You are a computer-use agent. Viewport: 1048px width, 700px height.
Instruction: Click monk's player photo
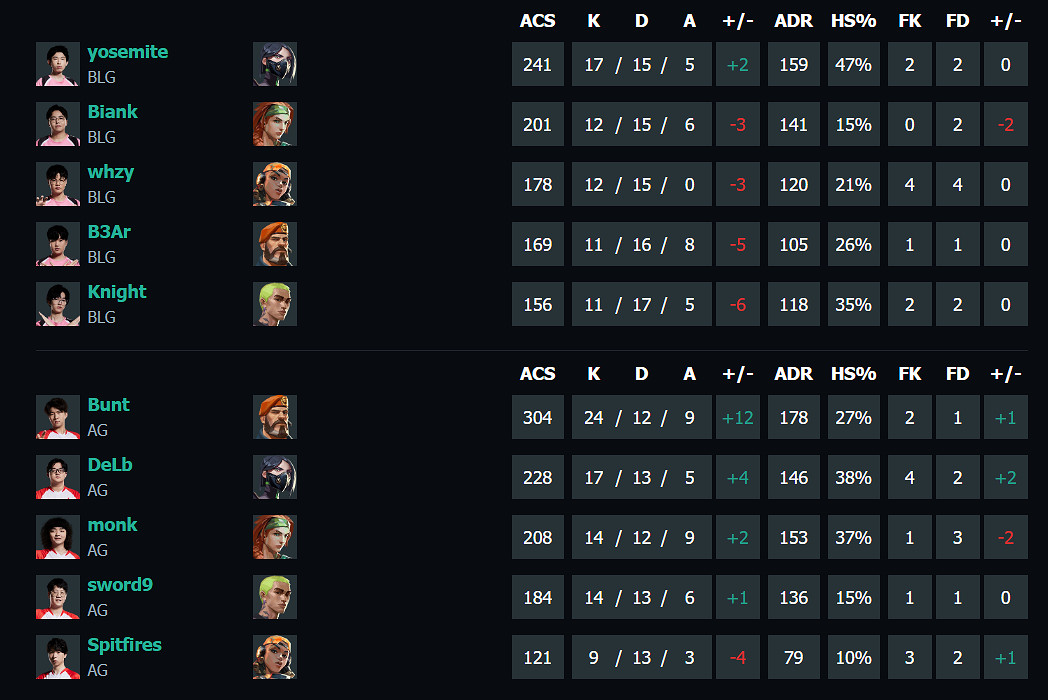click(x=58, y=537)
